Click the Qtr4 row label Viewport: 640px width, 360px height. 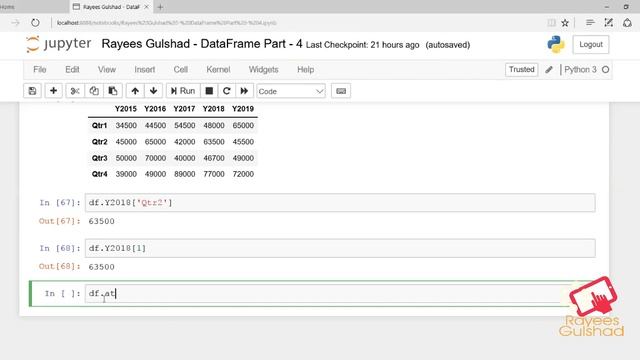pyautogui.click(x=99, y=174)
